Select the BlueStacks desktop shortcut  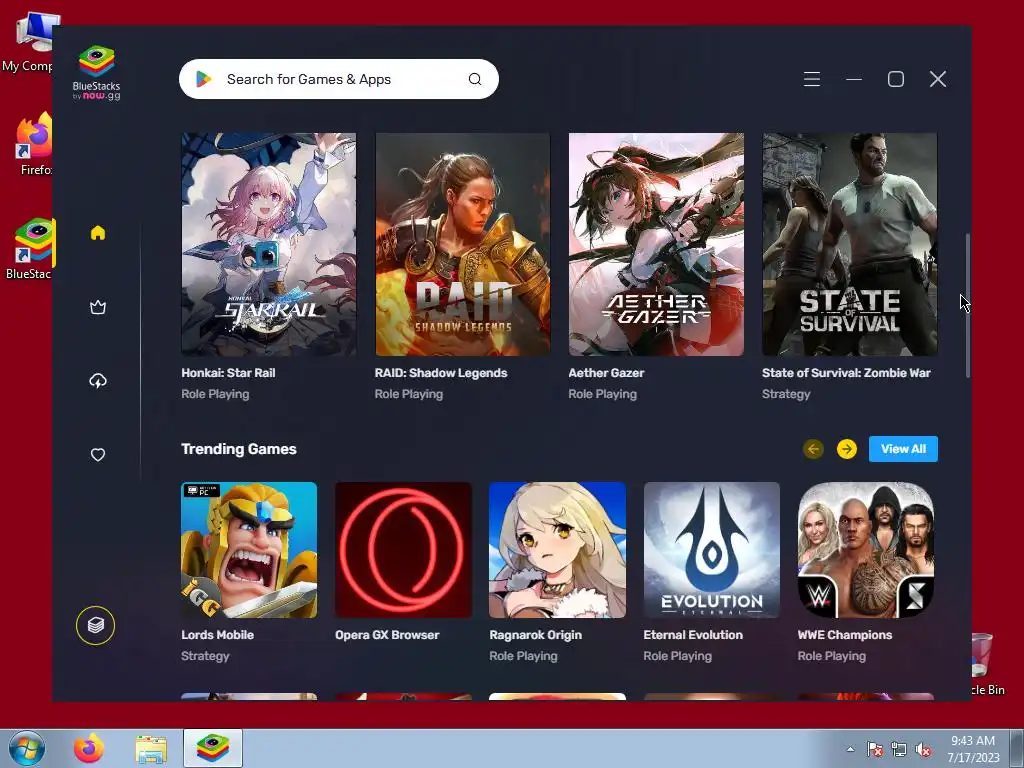click(x=31, y=249)
